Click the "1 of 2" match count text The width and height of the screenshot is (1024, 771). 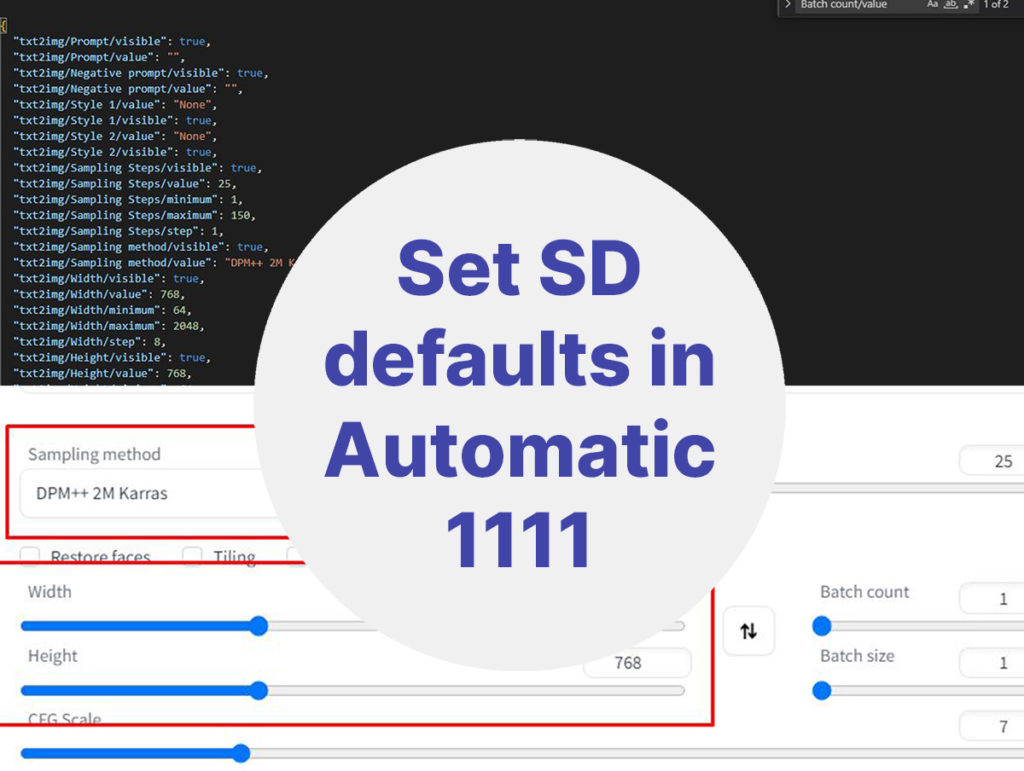pyautogui.click(x=996, y=4)
